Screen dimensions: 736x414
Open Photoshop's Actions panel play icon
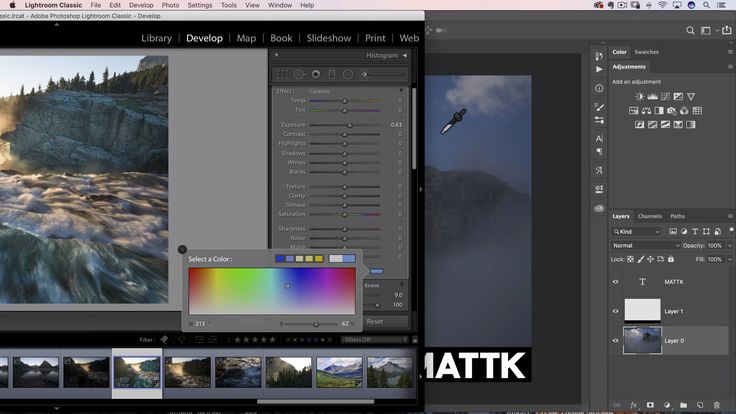[x=599, y=69]
